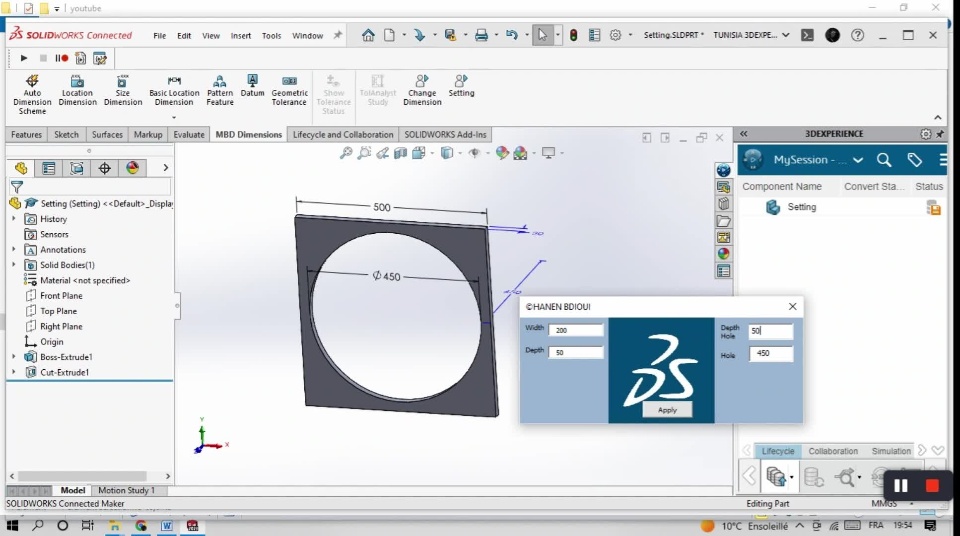Image resolution: width=960 pixels, height=536 pixels.
Task: Close the HANEN BDIOUI dialog
Action: 792,306
